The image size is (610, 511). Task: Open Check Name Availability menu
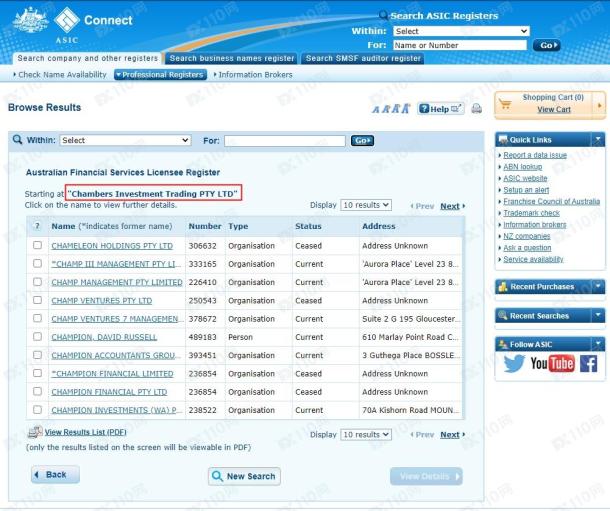point(60,75)
